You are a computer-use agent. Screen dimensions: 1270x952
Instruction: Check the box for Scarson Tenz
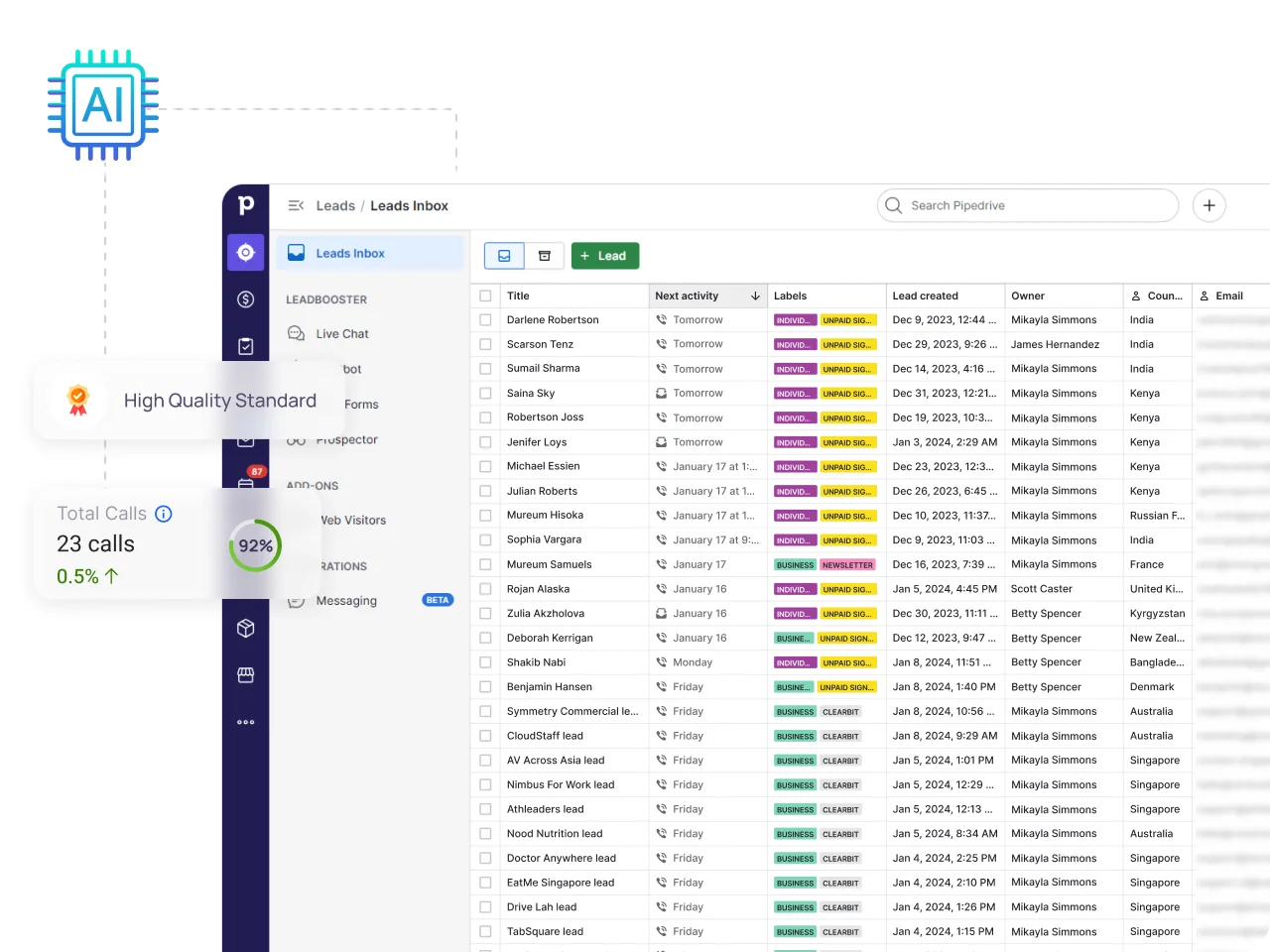click(485, 344)
